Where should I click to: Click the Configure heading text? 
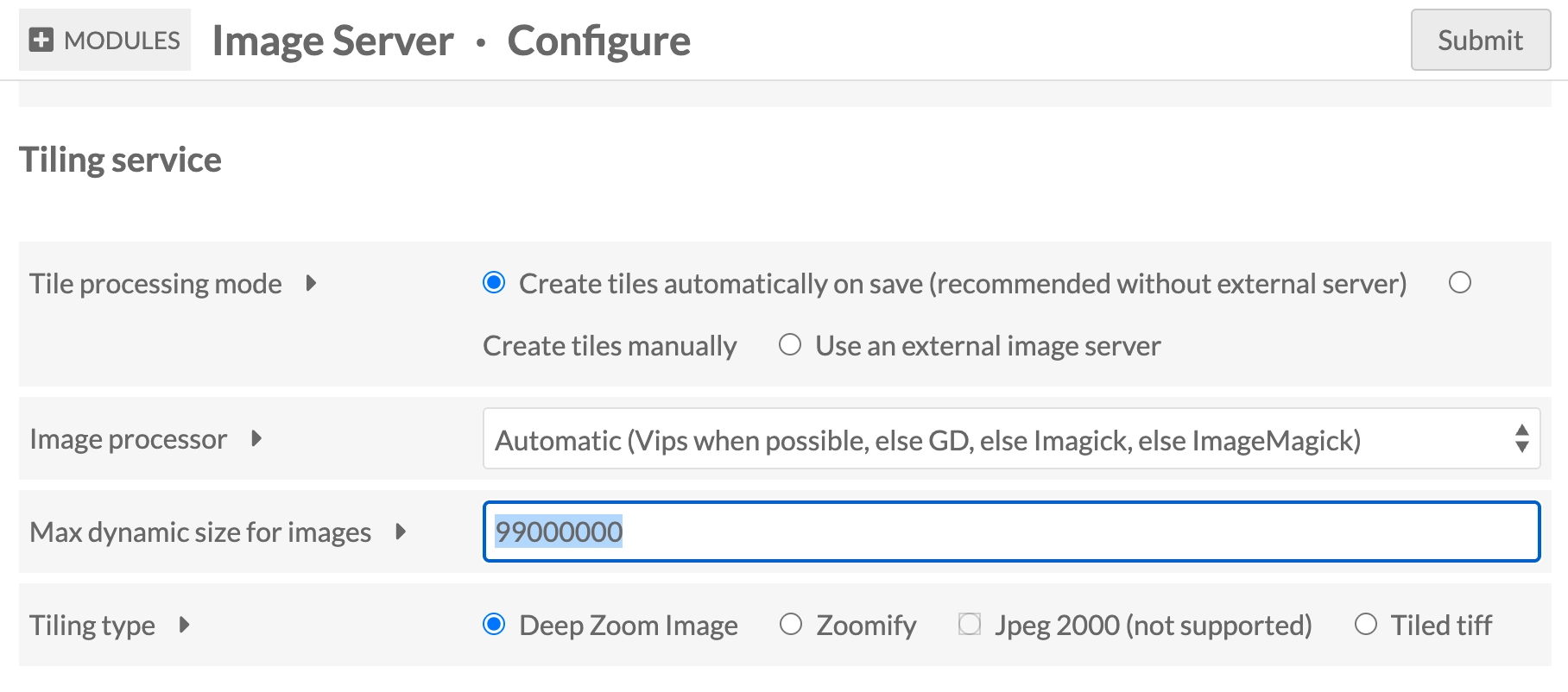coord(598,41)
